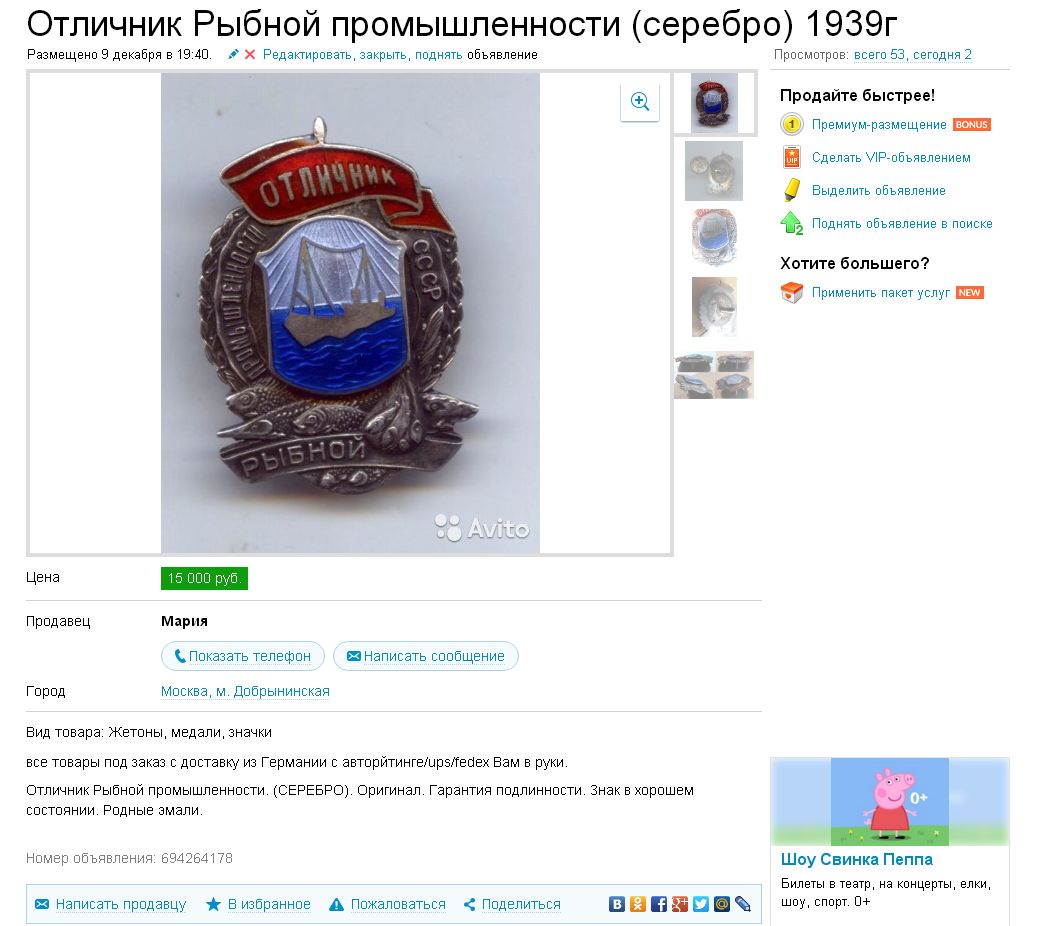Viewport: 1039px width, 926px height.
Task: Click Написать сообщение button
Action: coord(425,656)
